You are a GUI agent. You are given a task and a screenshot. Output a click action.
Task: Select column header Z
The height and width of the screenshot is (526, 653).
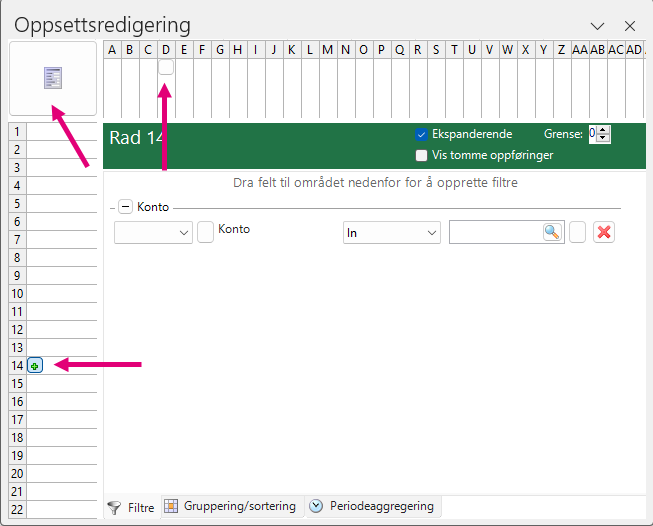pos(561,50)
